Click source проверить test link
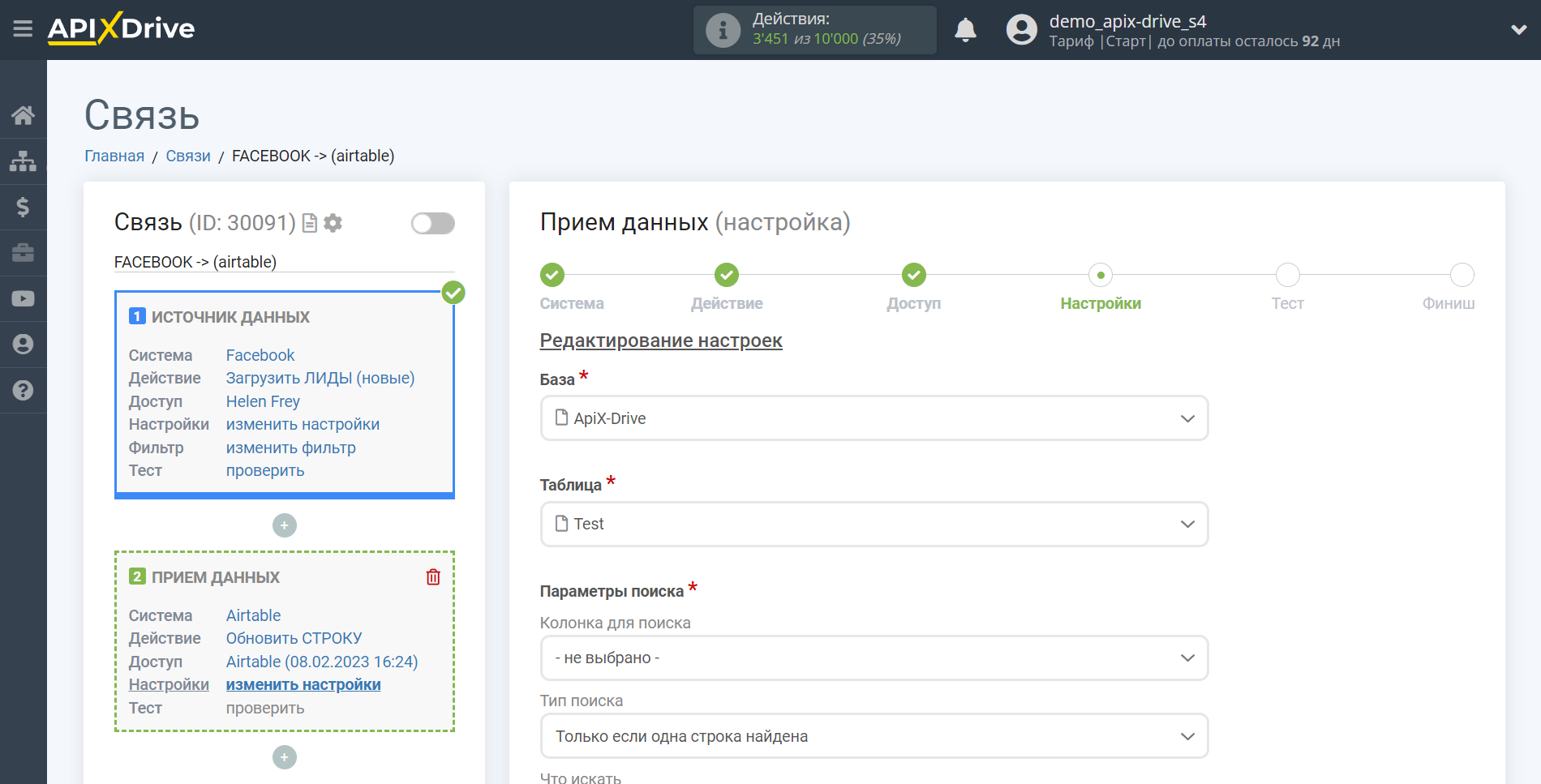The height and width of the screenshot is (784, 1541). pos(265,470)
